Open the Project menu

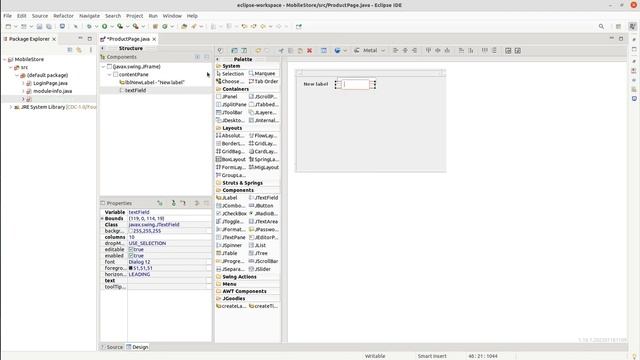(134, 16)
